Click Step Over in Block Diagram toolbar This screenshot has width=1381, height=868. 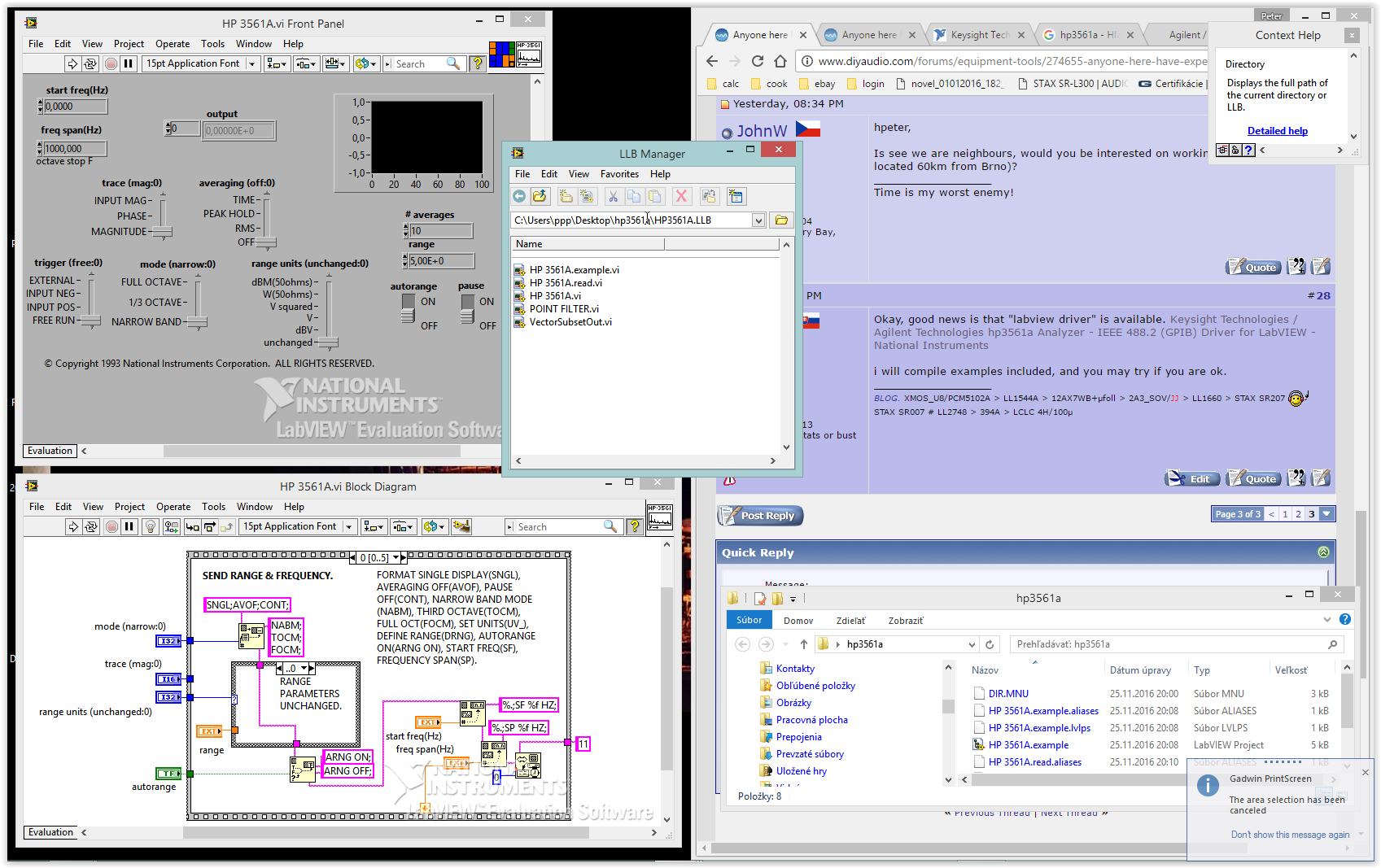[x=210, y=527]
